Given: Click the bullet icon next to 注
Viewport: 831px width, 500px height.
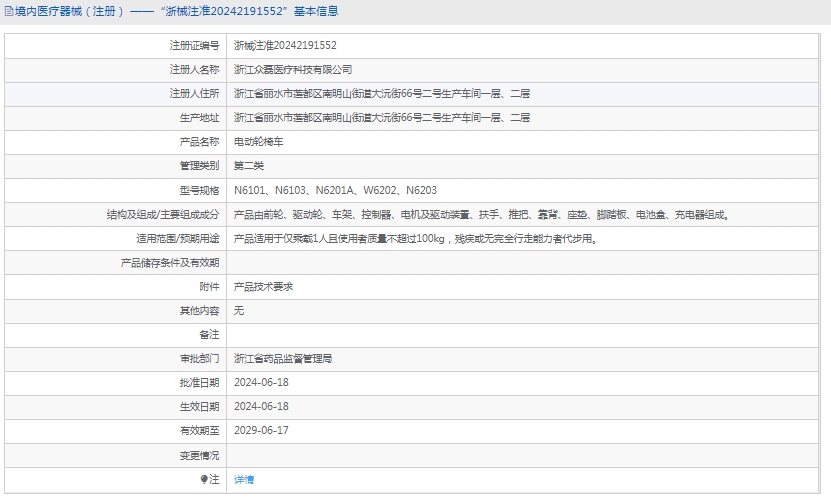Looking at the screenshot, I should pos(203,480).
